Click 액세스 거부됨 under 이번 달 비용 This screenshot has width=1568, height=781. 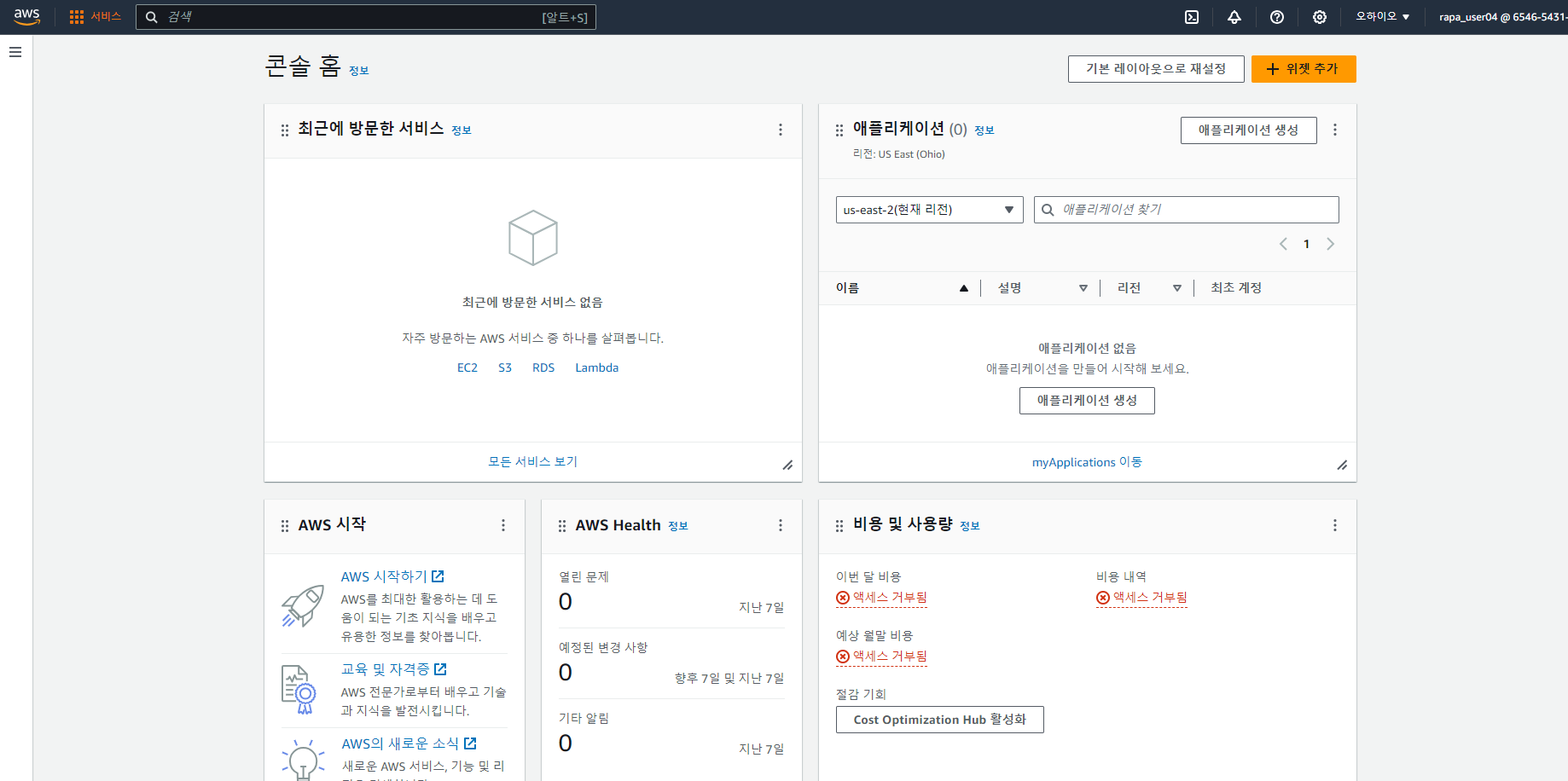coord(882,598)
